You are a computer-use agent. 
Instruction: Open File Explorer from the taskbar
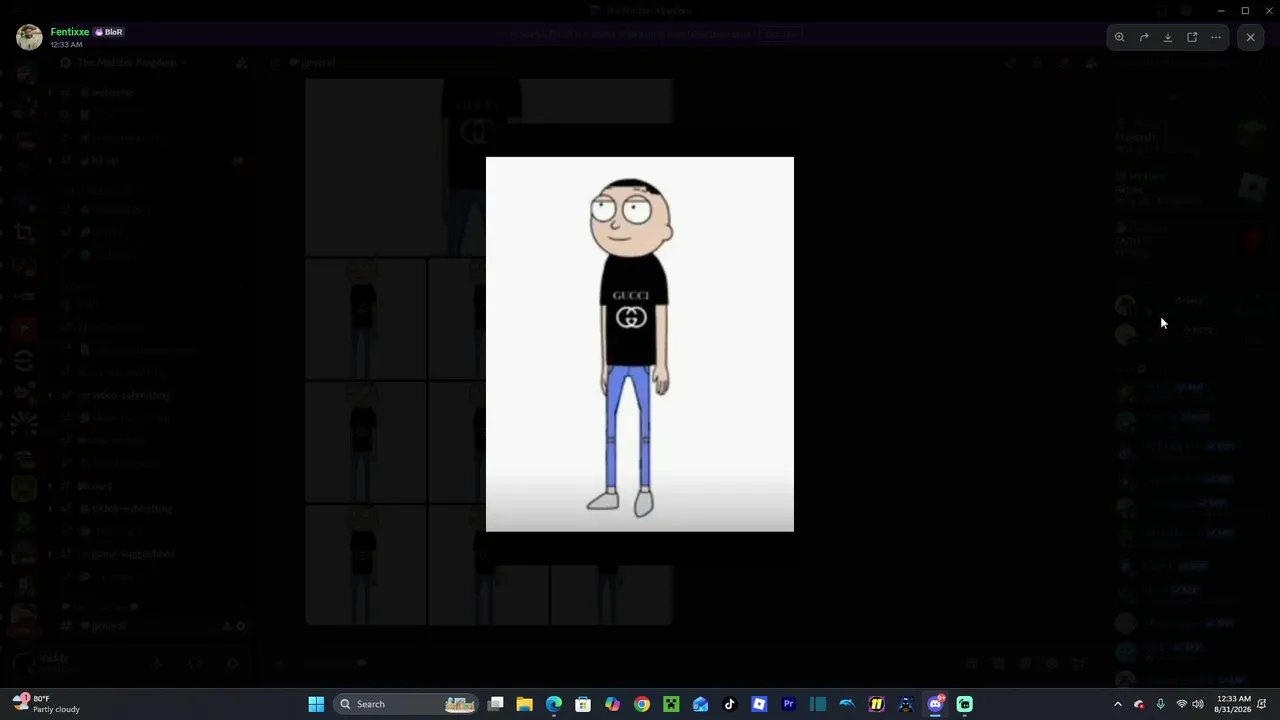pyautogui.click(x=525, y=704)
